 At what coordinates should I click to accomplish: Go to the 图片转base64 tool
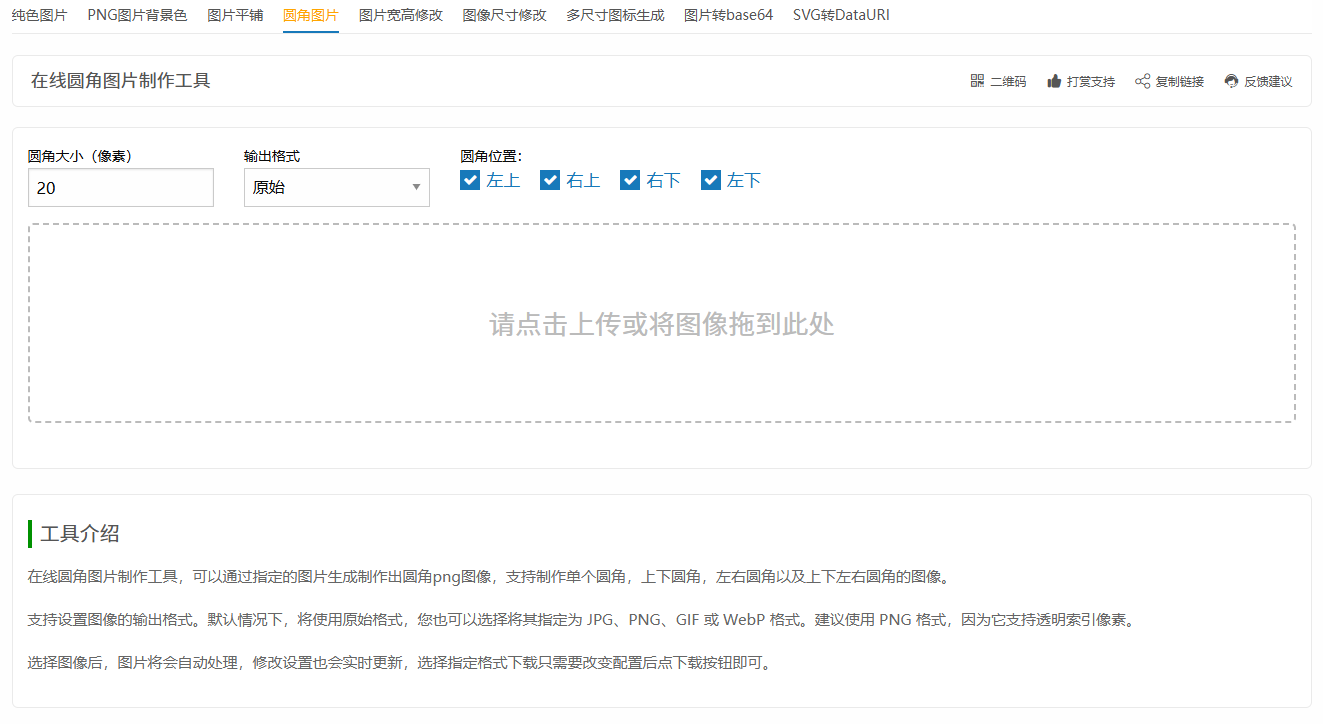pos(729,16)
